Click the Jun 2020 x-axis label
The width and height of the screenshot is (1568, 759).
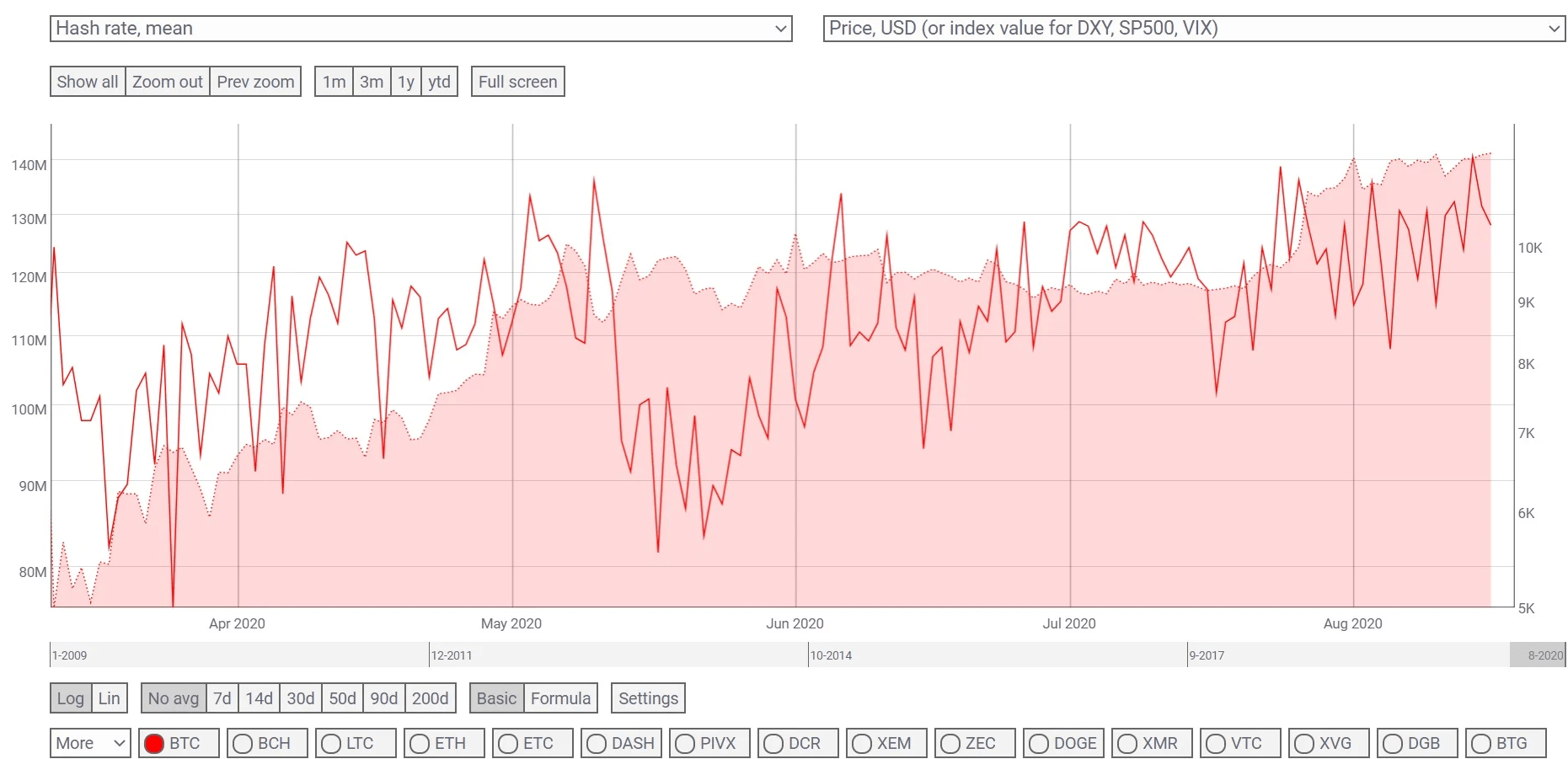795,623
